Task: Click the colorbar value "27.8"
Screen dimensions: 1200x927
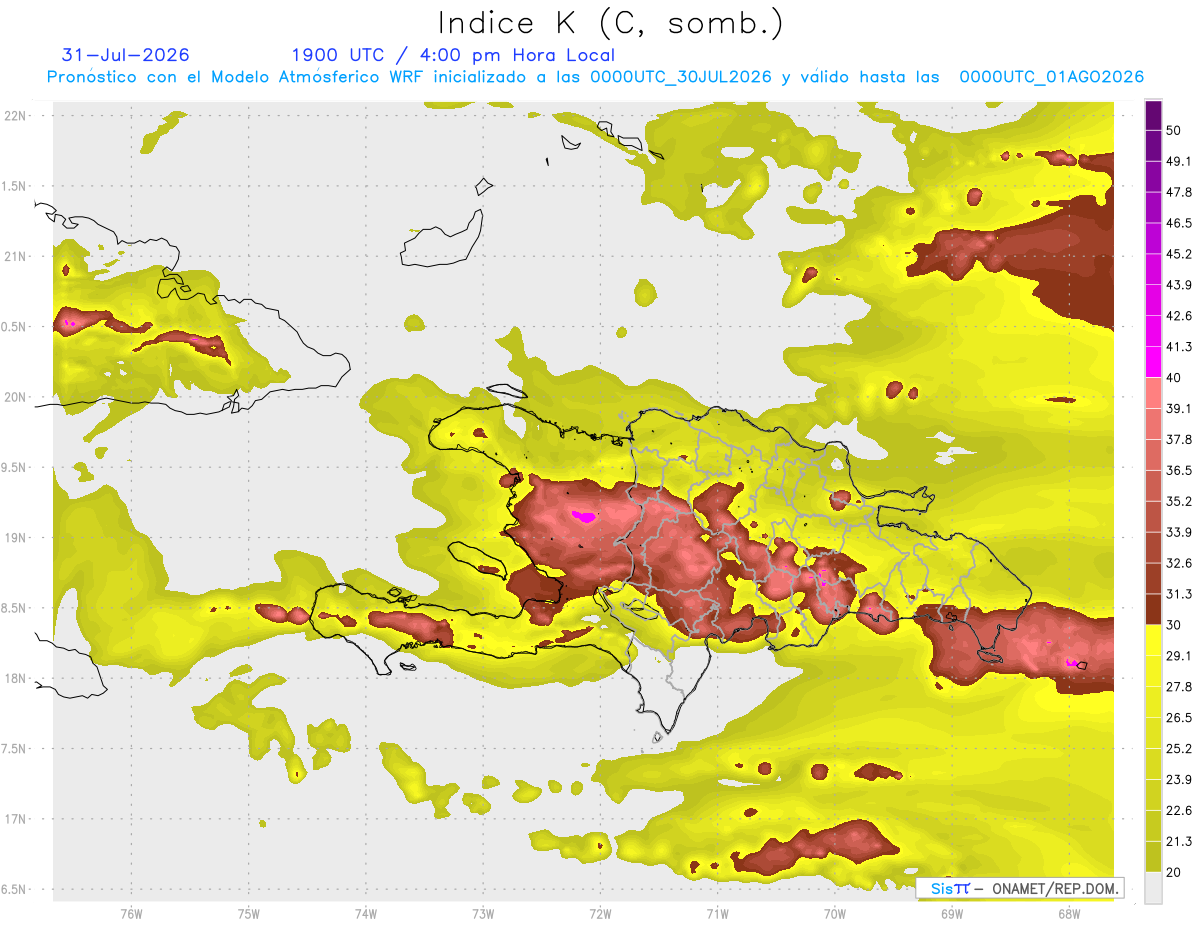Action: coord(1178,686)
